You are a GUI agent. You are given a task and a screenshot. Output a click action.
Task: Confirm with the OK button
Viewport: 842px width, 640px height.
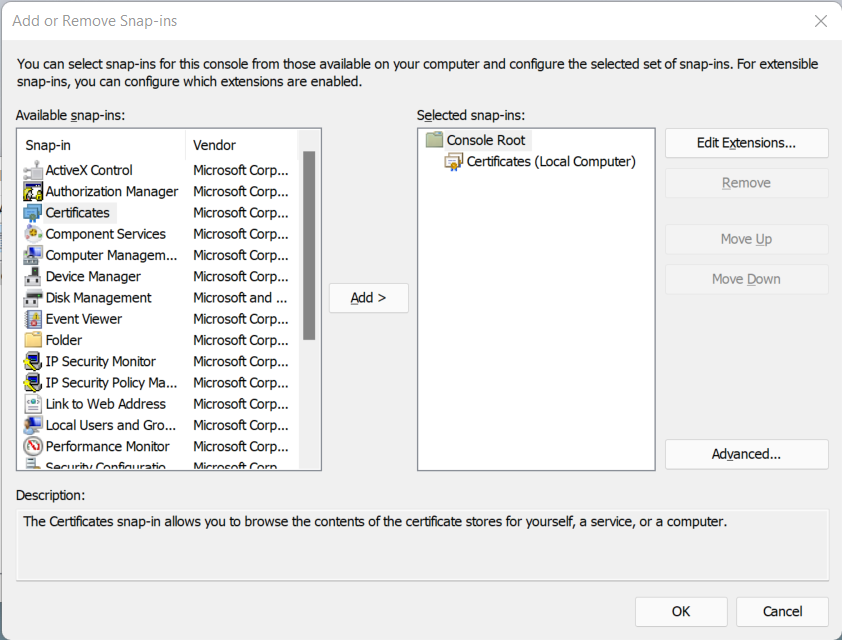[x=681, y=612]
